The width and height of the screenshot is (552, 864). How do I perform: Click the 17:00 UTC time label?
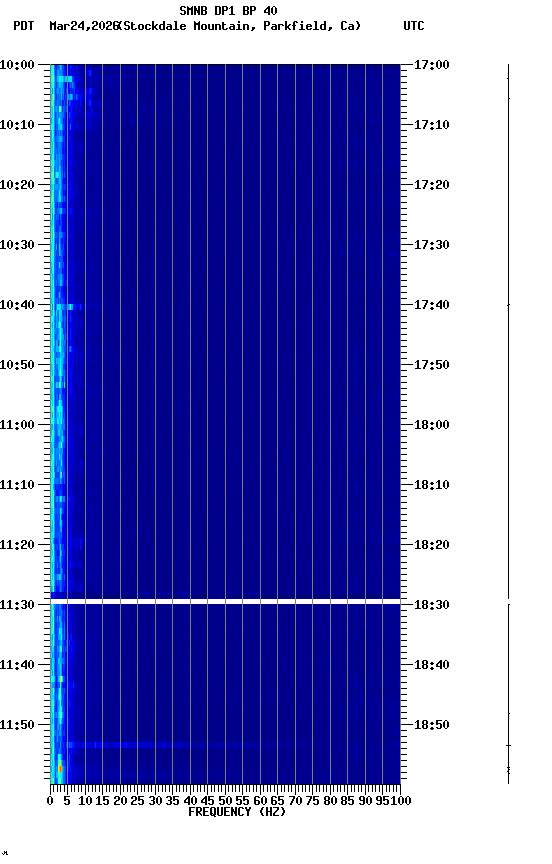[x=432, y=65]
